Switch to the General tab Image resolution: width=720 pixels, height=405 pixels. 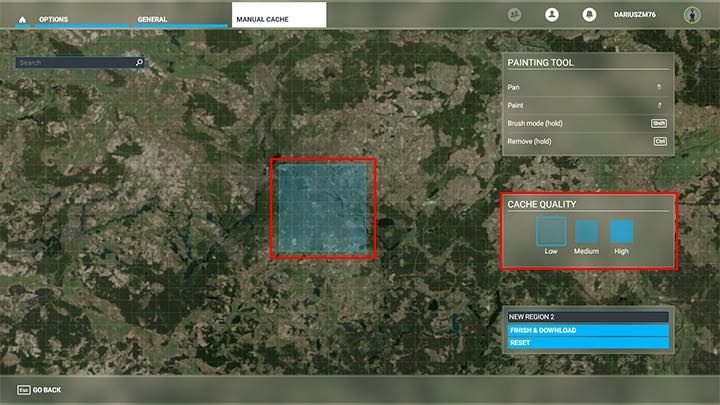point(152,19)
